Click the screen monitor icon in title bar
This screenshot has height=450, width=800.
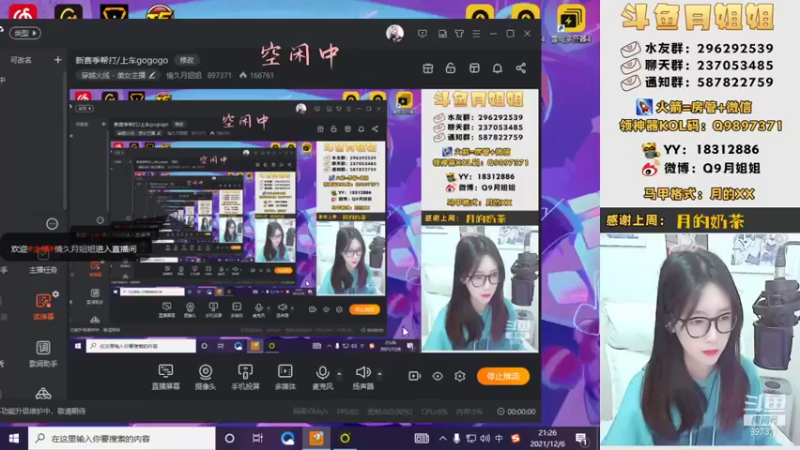tap(422, 34)
